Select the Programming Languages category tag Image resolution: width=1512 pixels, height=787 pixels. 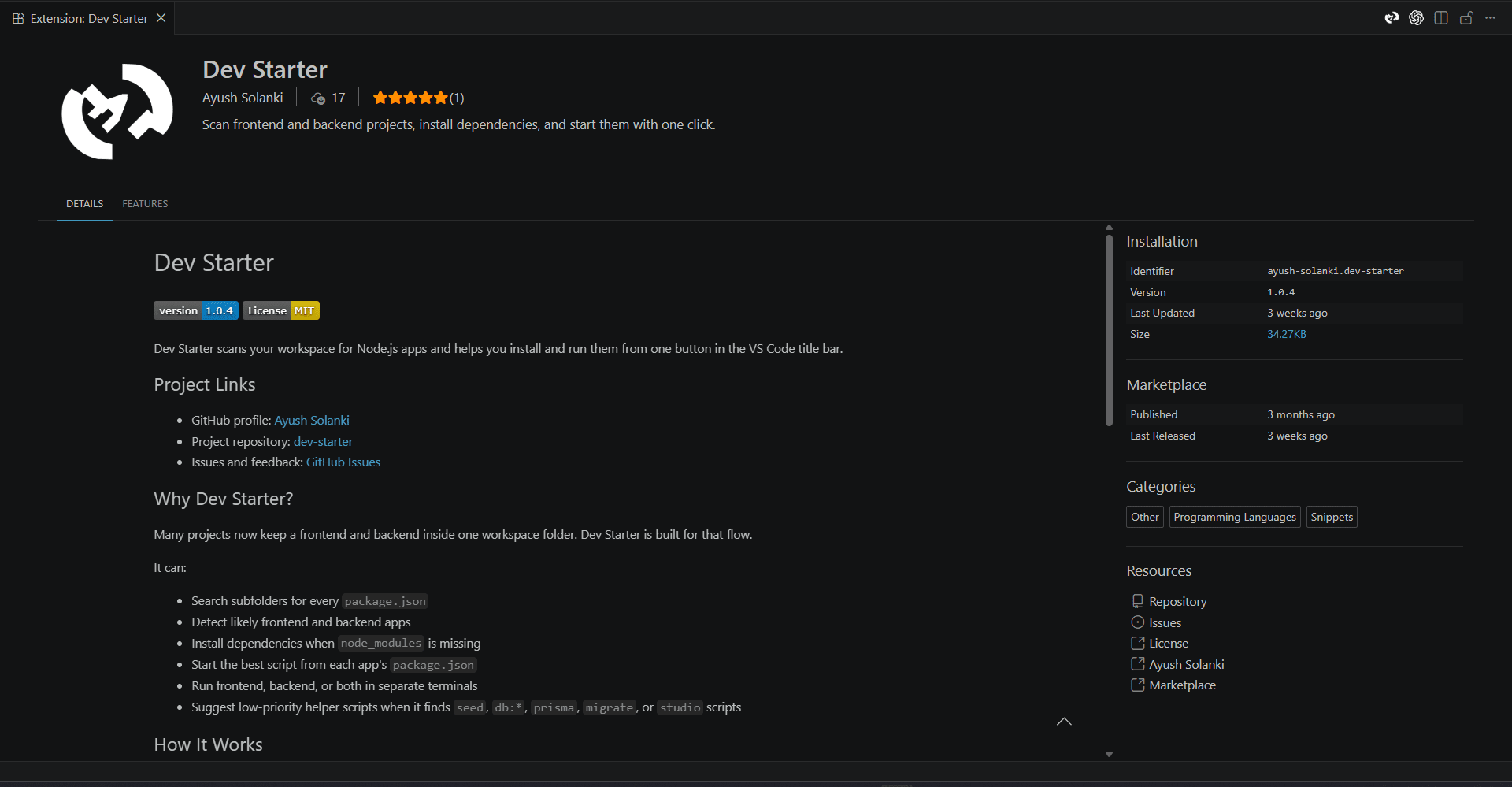tap(1235, 517)
